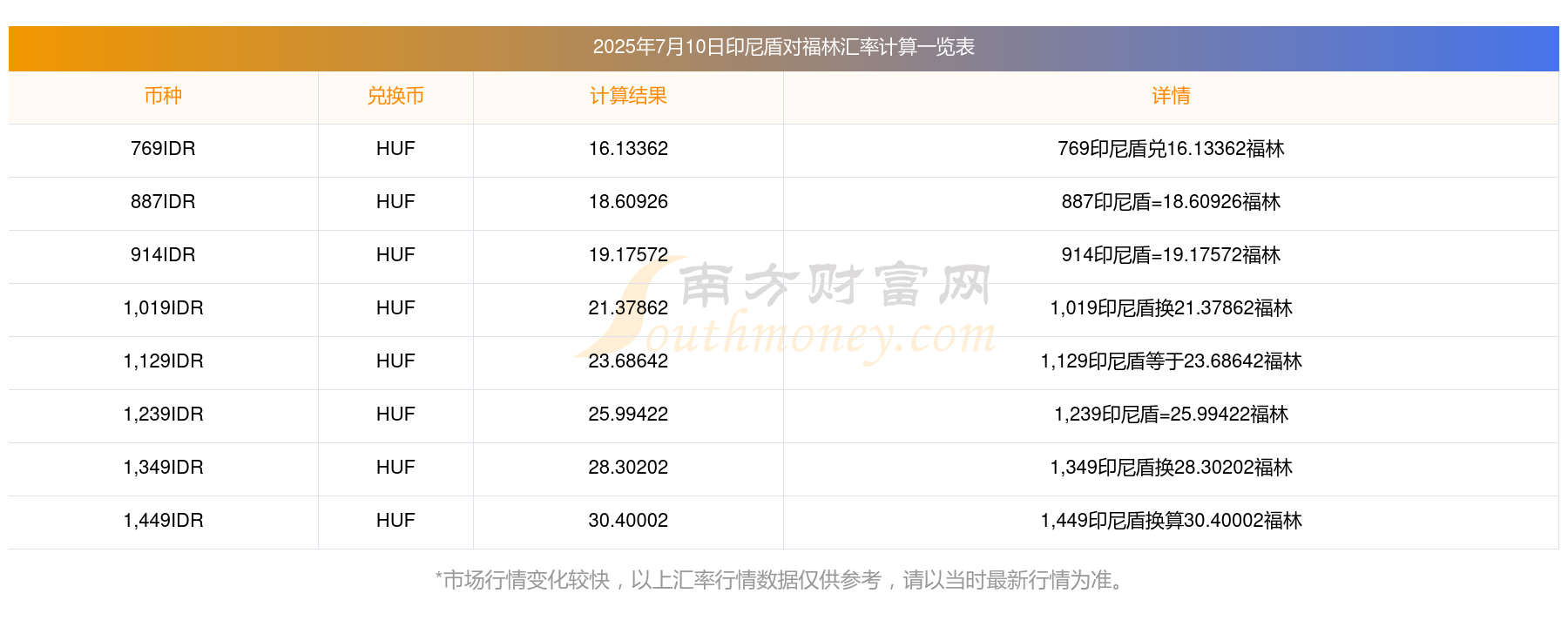Click HUF in the 914IDR row

[x=395, y=255]
